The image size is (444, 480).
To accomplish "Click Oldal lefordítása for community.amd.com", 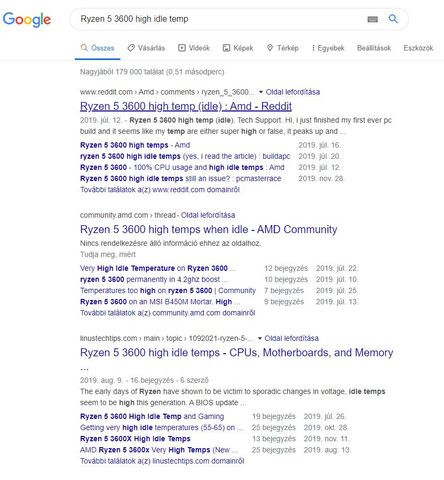I will click(x=208, y=215).
